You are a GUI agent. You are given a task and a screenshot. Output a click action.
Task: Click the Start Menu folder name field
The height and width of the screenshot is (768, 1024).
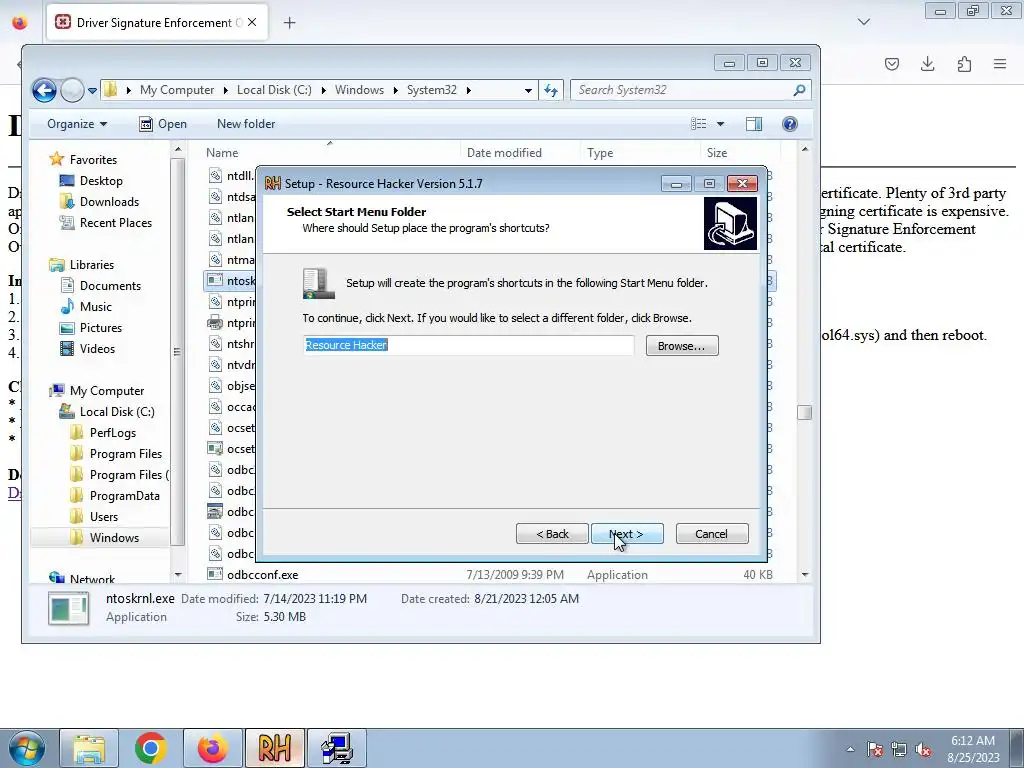468,345
